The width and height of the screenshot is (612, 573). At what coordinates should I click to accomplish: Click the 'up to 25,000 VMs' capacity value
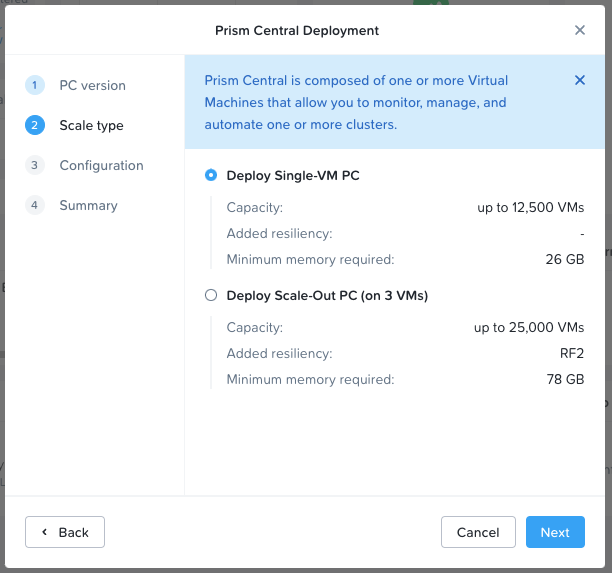[529, 327]
